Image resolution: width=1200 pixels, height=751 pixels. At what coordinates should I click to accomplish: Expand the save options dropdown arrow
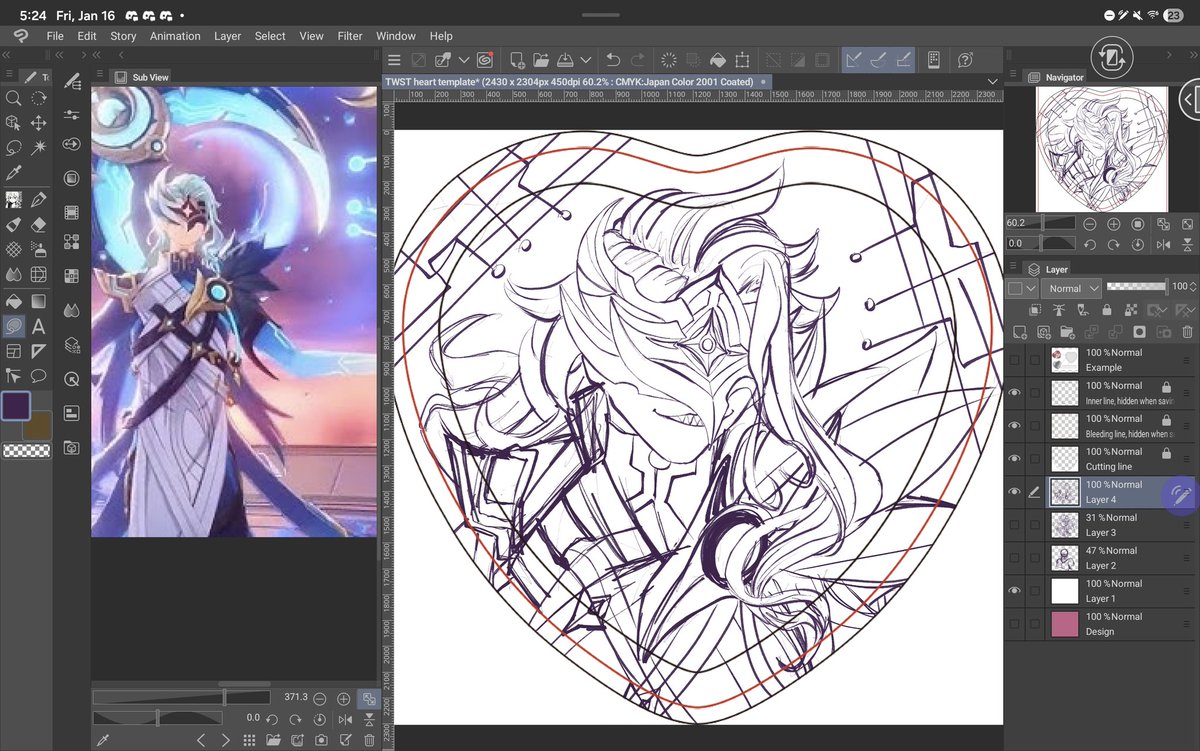coord(586,60)
